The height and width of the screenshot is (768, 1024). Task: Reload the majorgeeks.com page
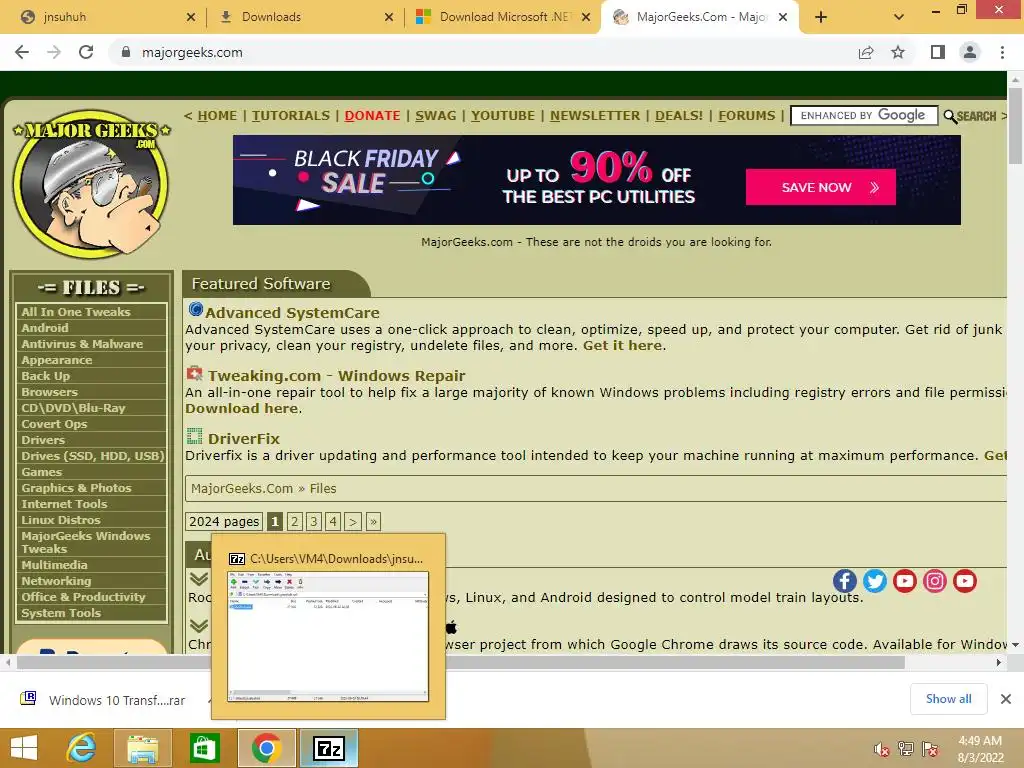pyautogui.click(x=86, y=52)
